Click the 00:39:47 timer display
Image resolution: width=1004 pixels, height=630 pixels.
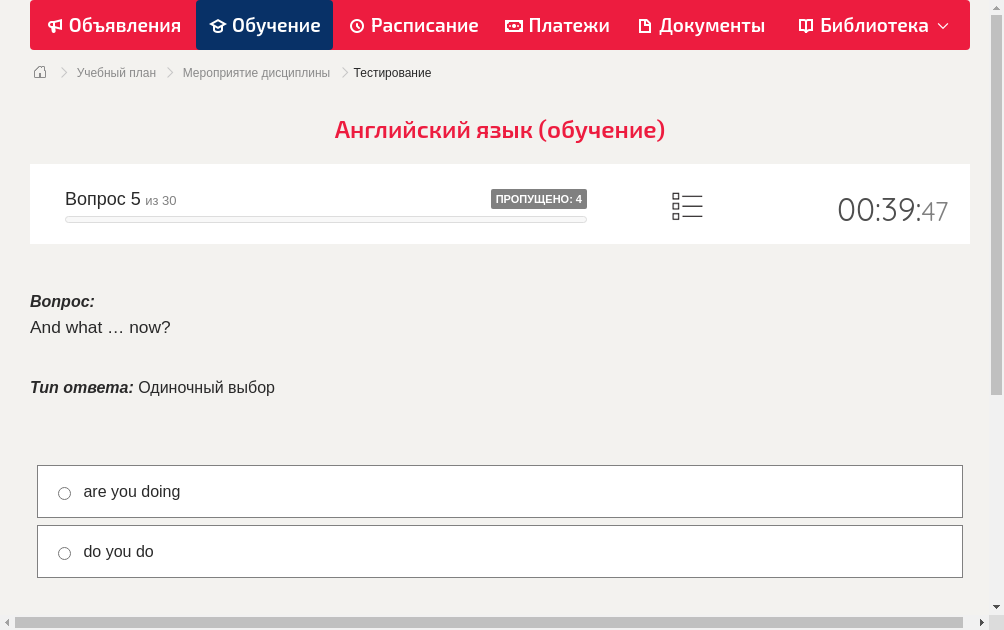coord(893,210)
